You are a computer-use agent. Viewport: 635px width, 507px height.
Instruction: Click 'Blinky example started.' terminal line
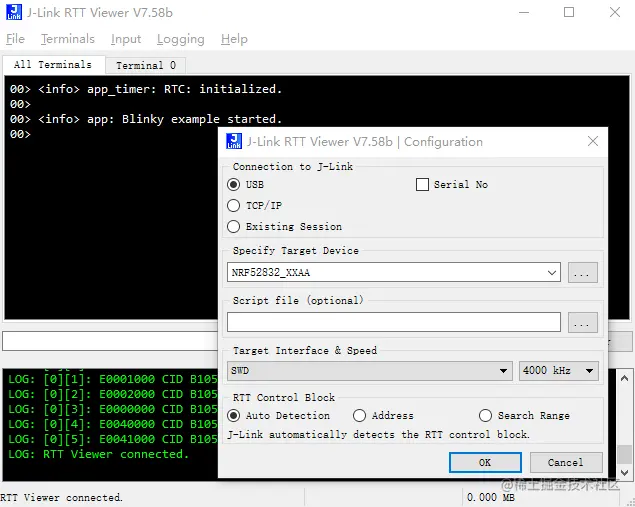pos(146,119)
